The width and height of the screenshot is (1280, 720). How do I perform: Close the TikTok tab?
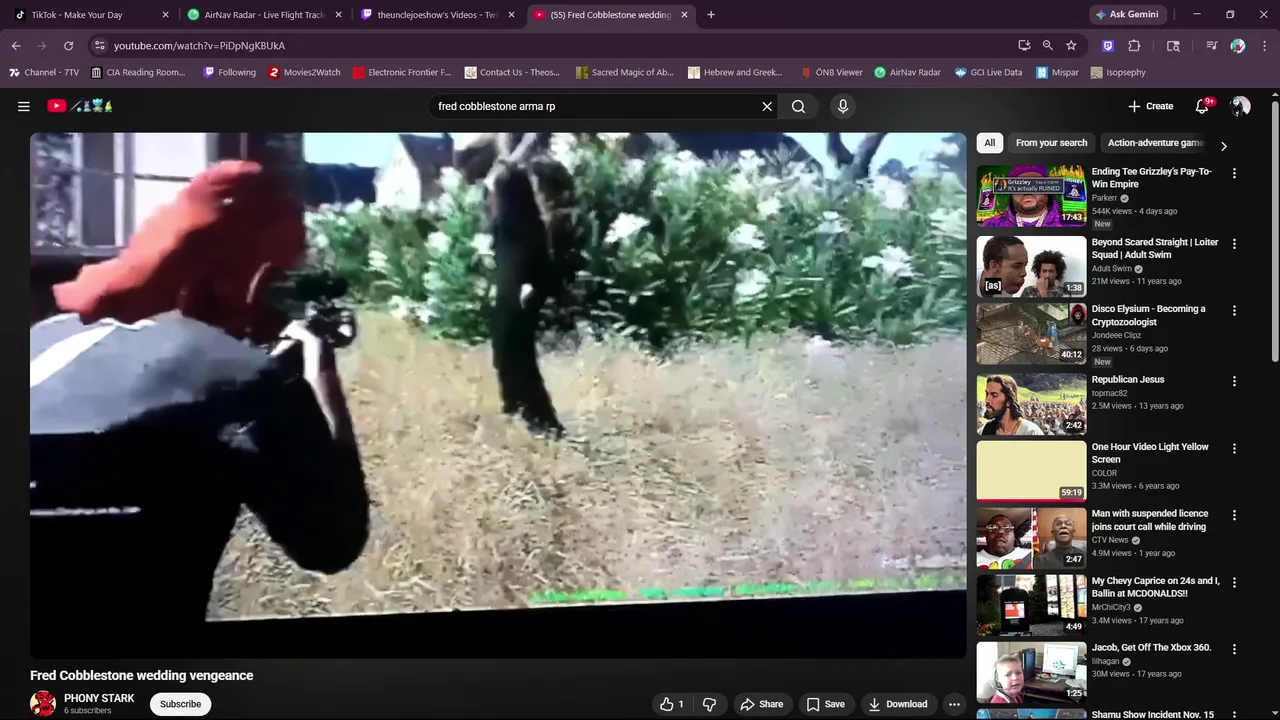pos(166,15)
